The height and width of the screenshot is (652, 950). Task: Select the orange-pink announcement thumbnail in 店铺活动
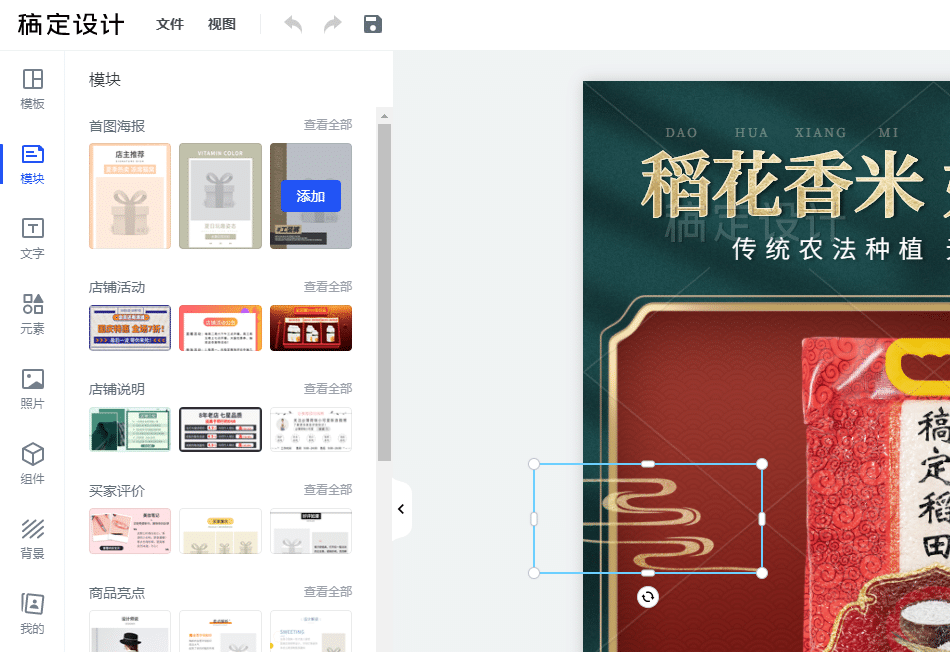tap(221, 328)
